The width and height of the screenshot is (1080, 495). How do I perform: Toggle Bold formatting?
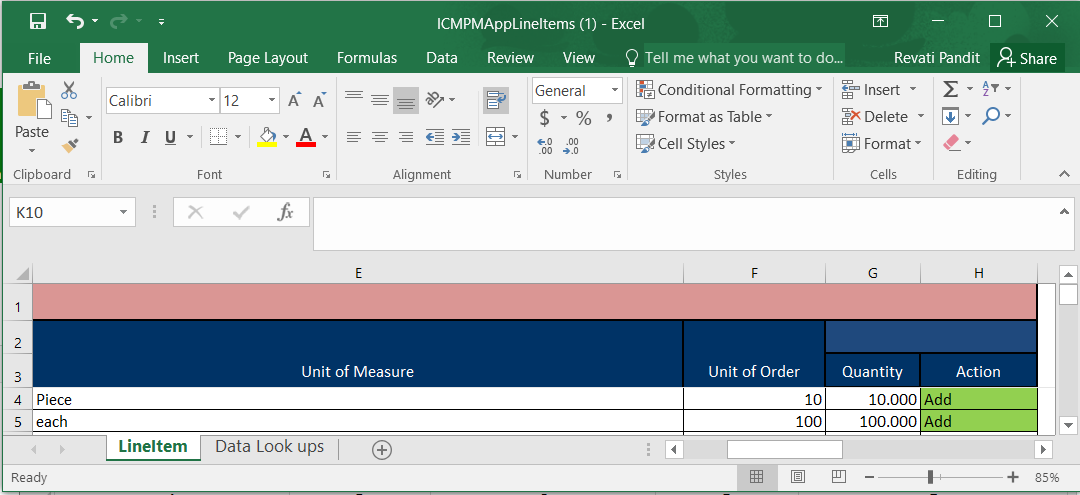point(118,137)
